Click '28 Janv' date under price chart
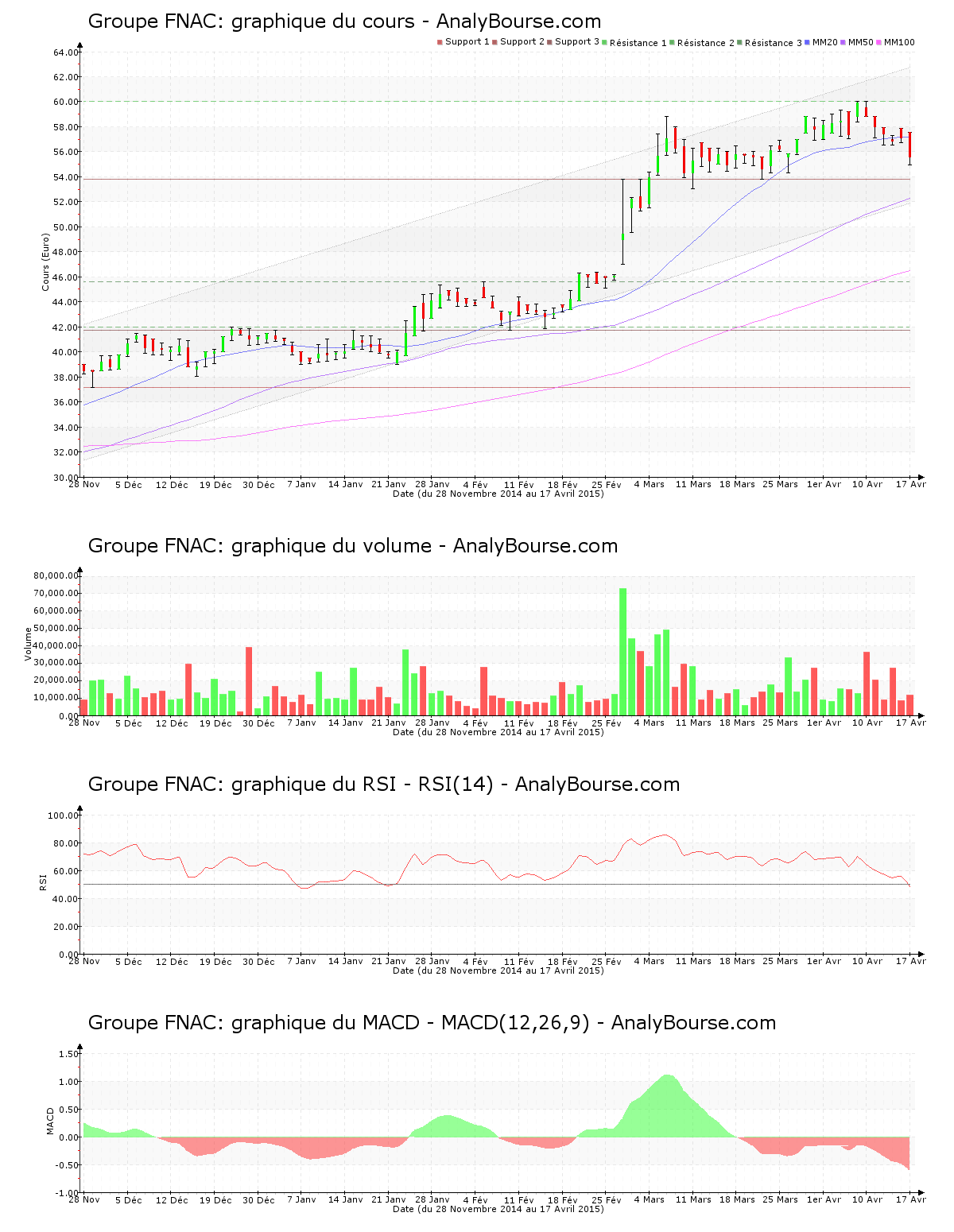954x1232 pixels. point(432,485)
